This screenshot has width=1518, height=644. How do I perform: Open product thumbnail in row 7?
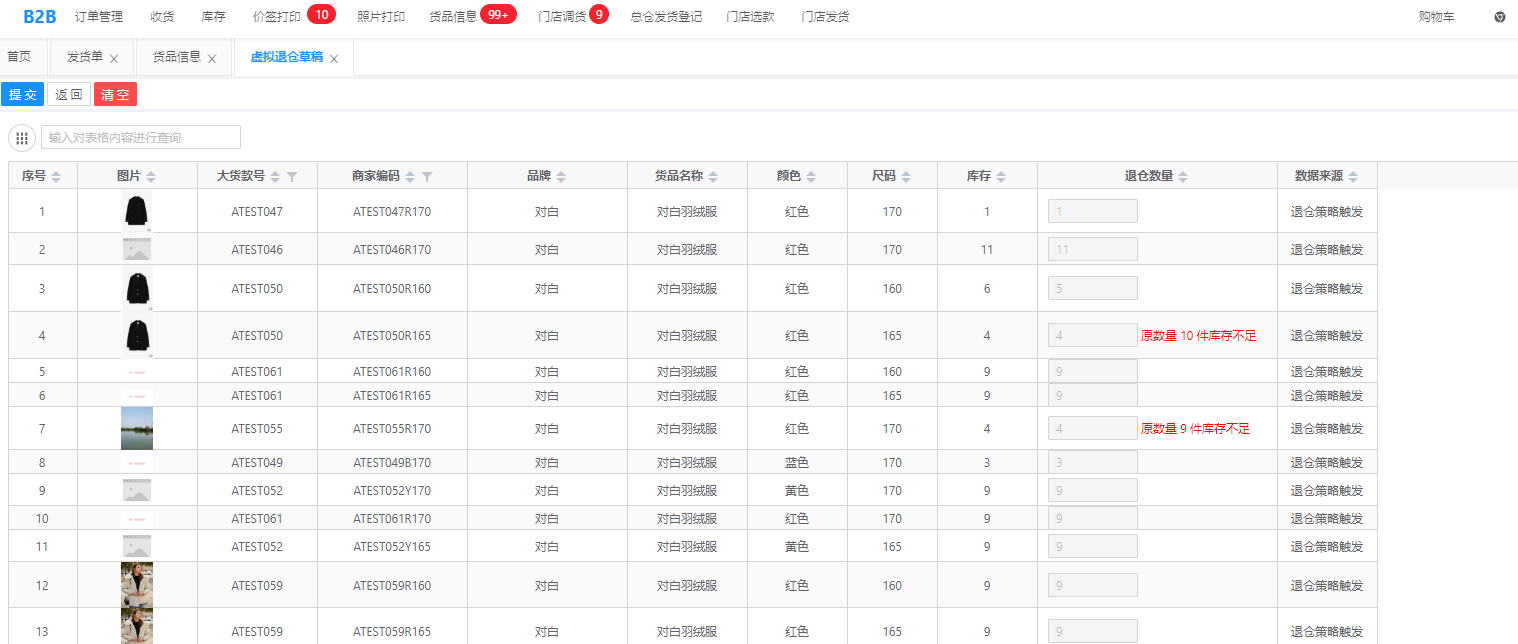[x=137, y=429]
